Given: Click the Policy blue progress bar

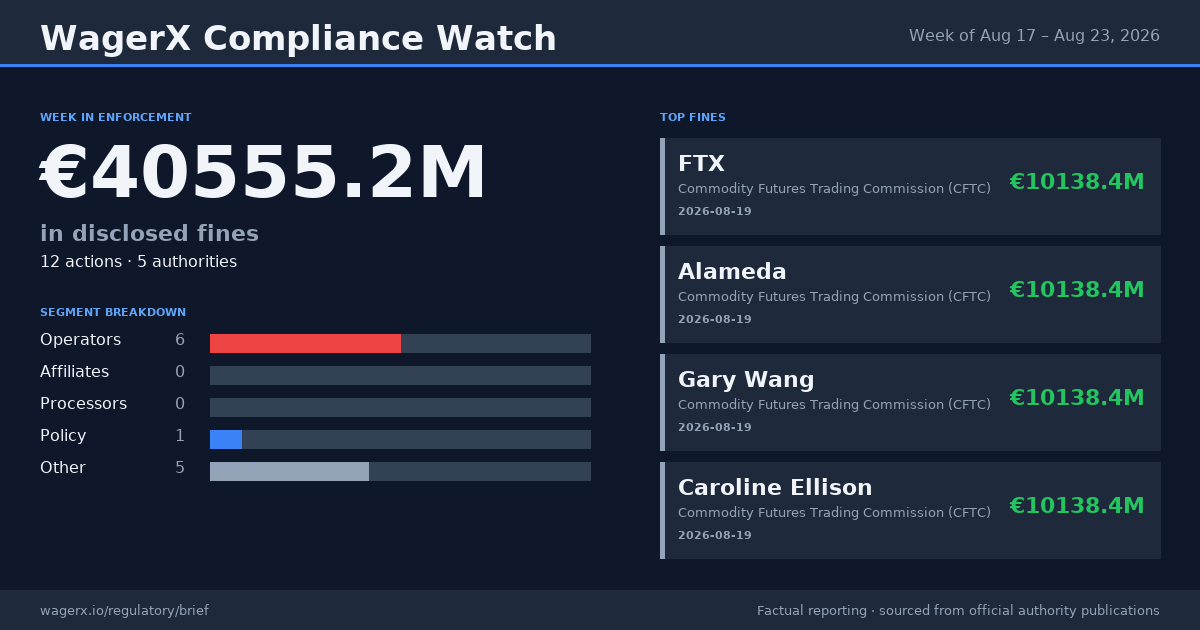Looking at the screenshot, I should [x=226, y=439].
